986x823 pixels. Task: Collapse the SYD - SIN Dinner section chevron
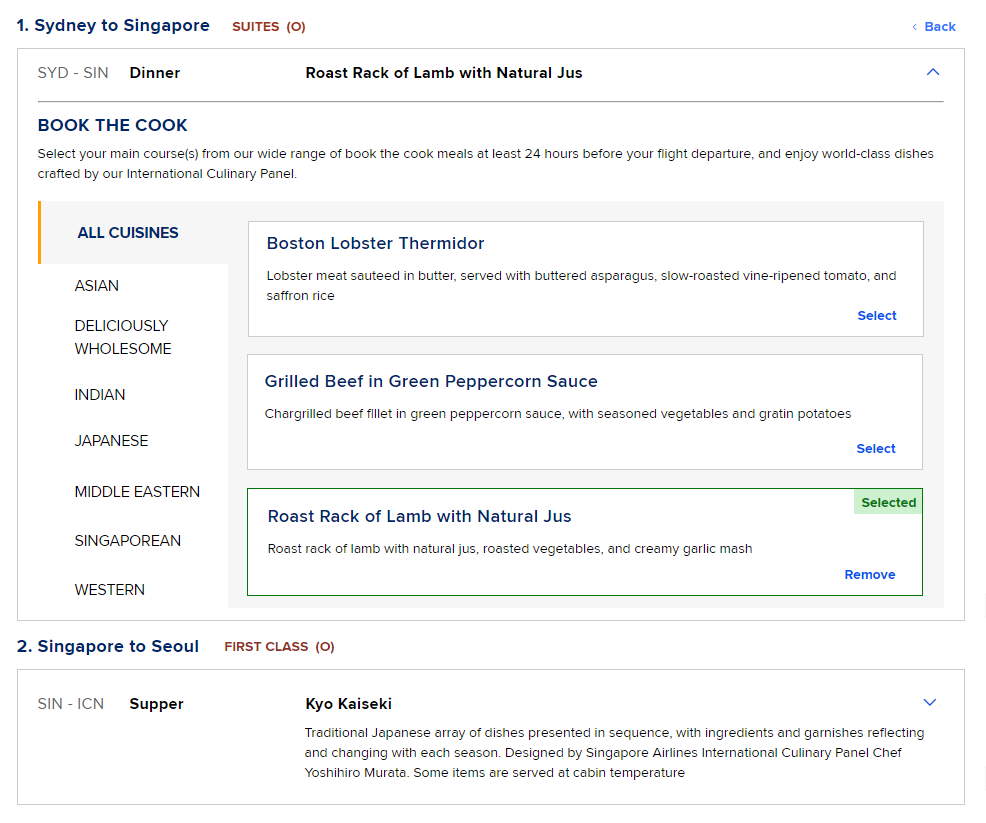tap(933, 72)
